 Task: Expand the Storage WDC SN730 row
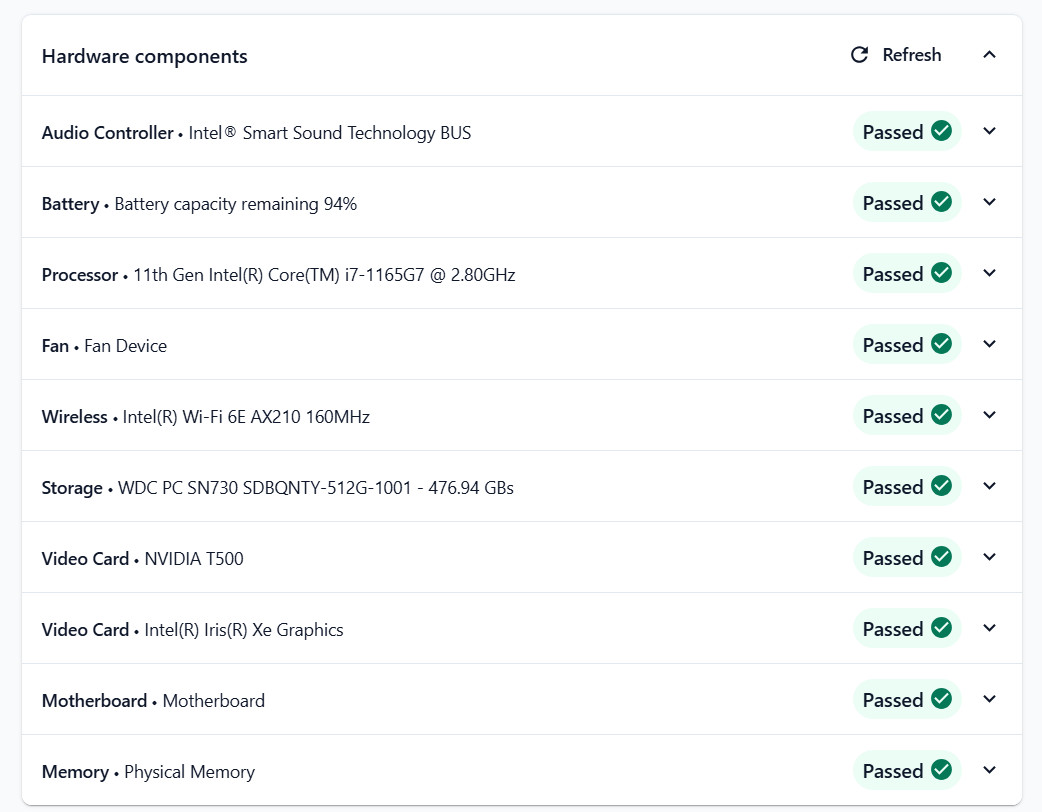click(990, 486)
